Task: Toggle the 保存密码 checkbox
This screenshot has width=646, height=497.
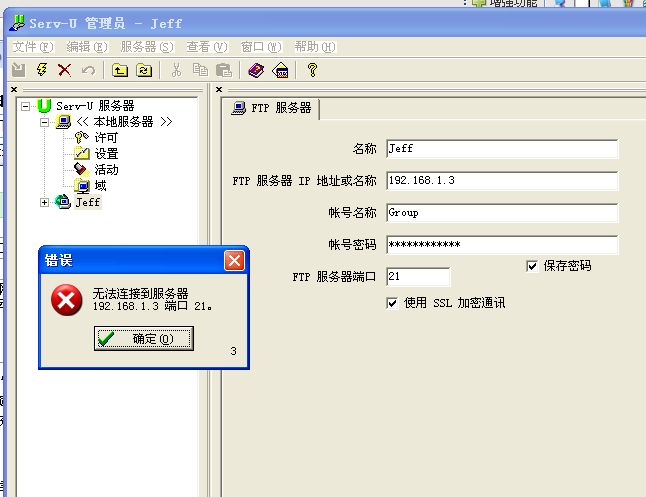Action: (x=532, y=266)
